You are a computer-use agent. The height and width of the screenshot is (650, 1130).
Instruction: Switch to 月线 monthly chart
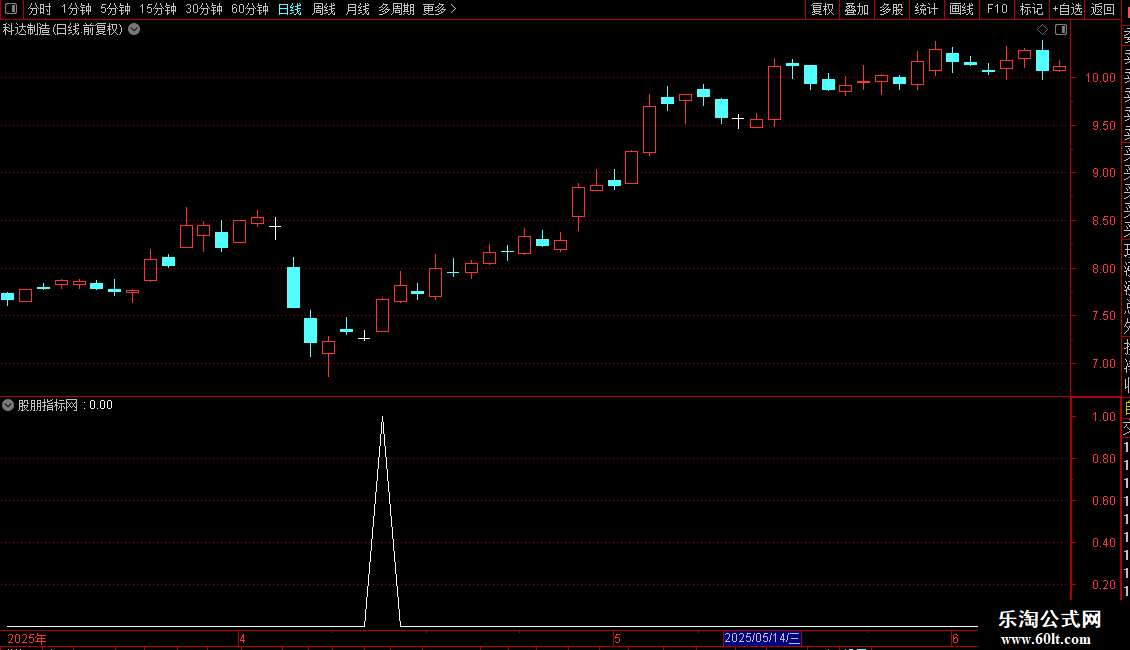[357, 9]
